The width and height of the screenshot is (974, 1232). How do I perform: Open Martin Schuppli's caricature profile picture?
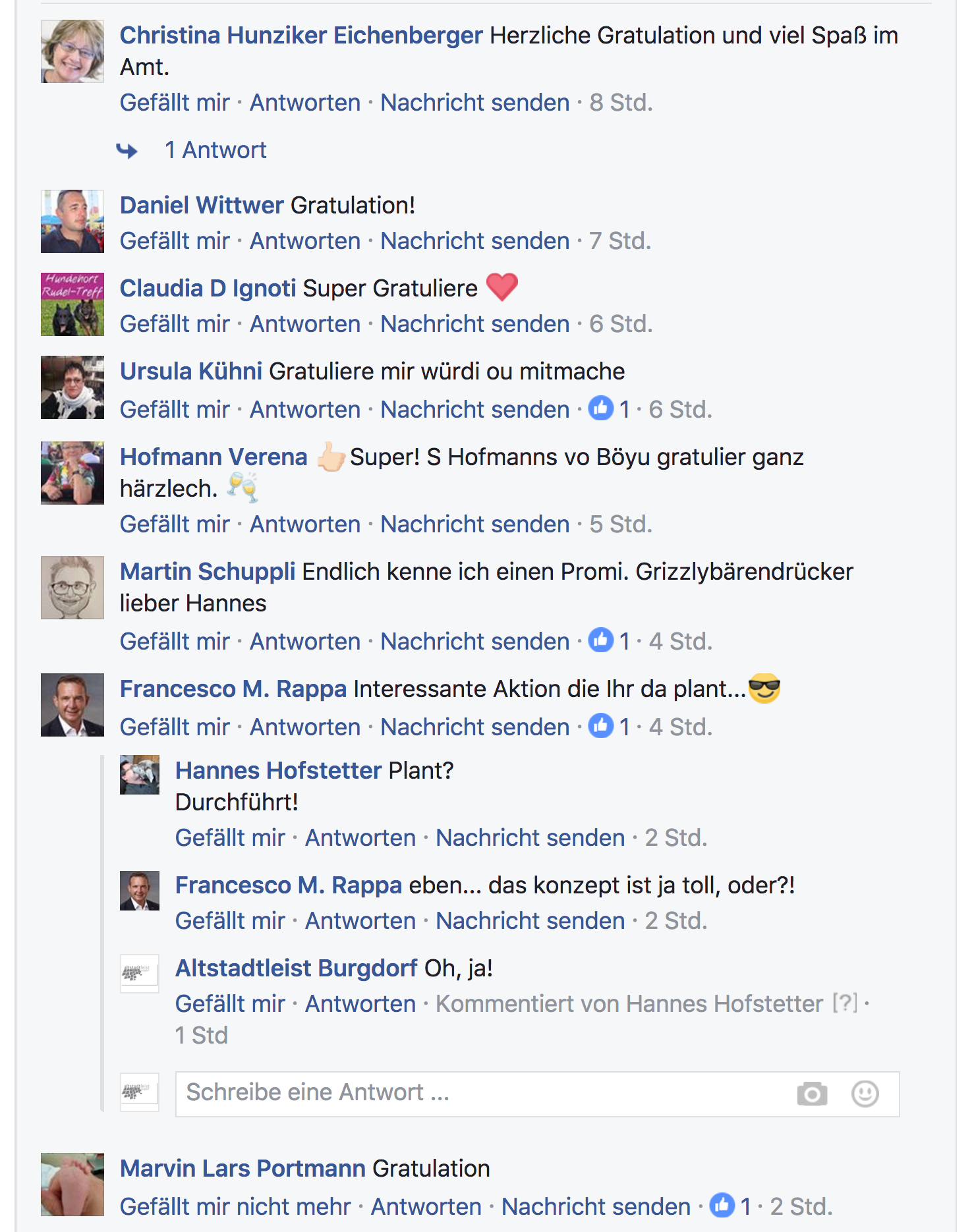[x=72, y=588]
